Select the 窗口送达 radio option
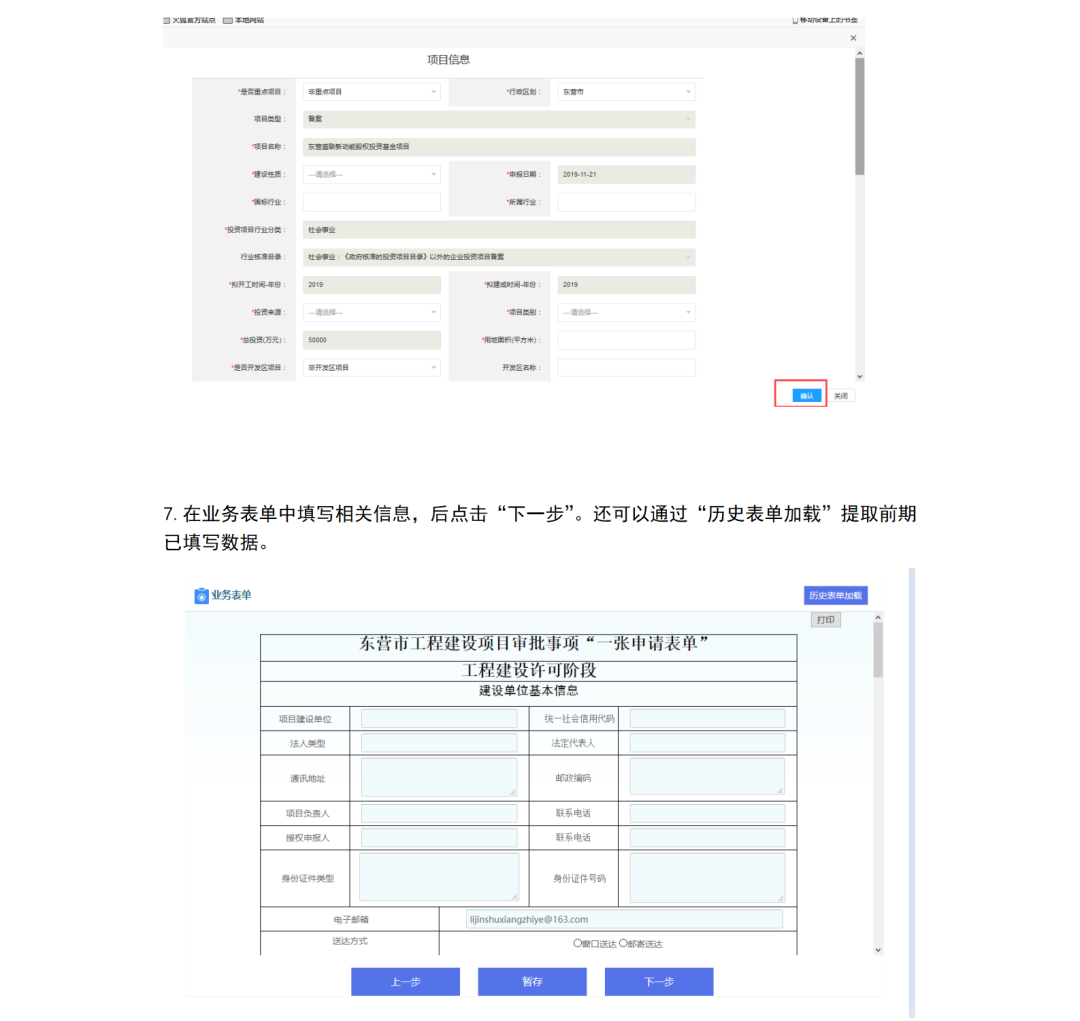 click(577, 943)
